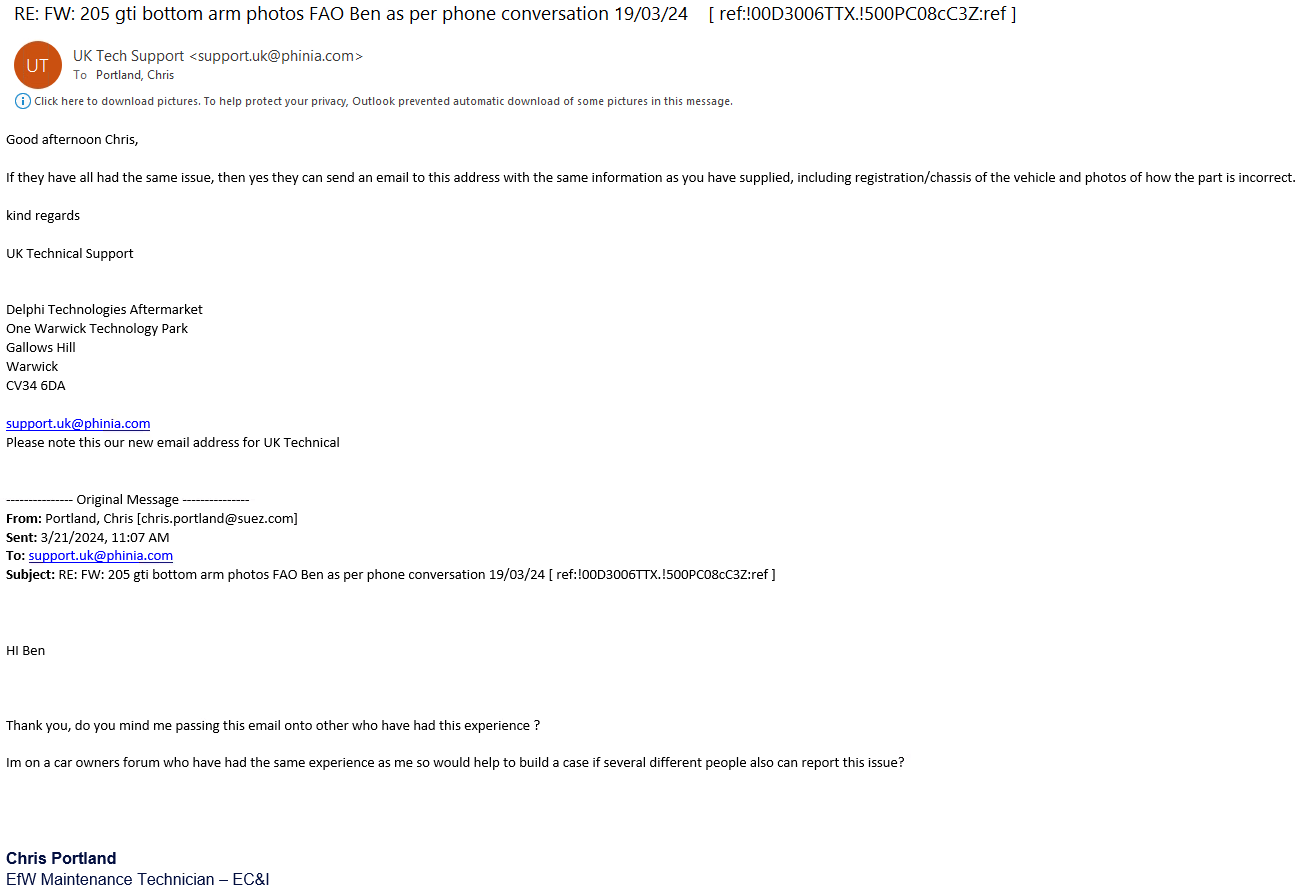Click the orange UT sender avatar
1301x896 pixels.
click(x=38, y=65)
